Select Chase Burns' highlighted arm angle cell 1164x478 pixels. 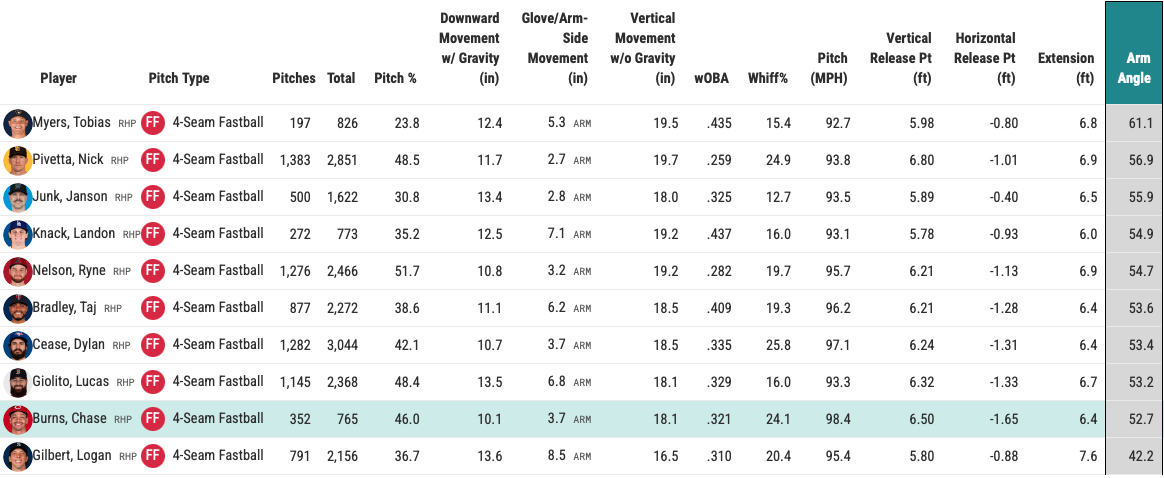pyautogui.click(x=1133, y=419)
